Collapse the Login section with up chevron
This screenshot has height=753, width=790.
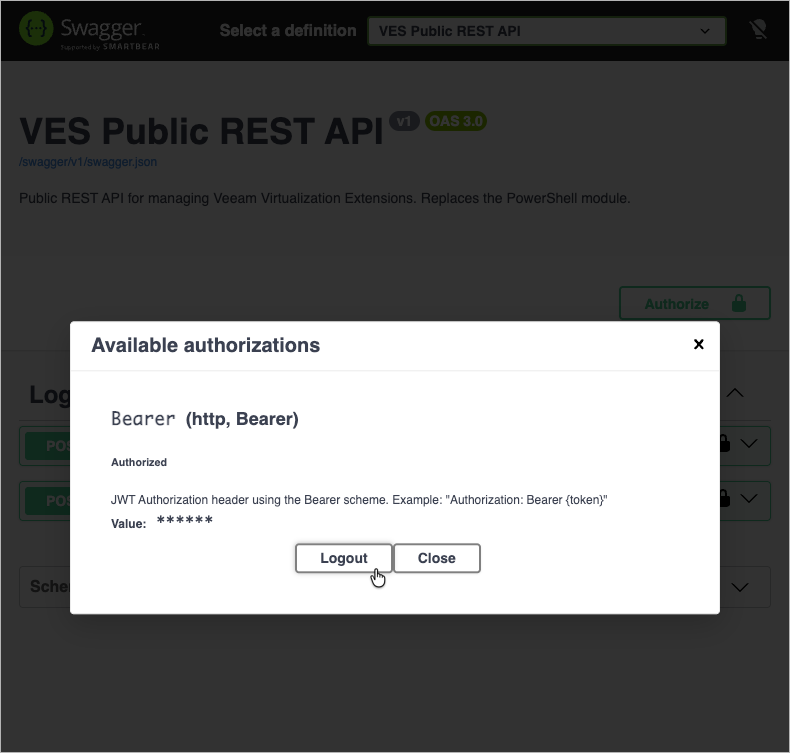point(736,393)
